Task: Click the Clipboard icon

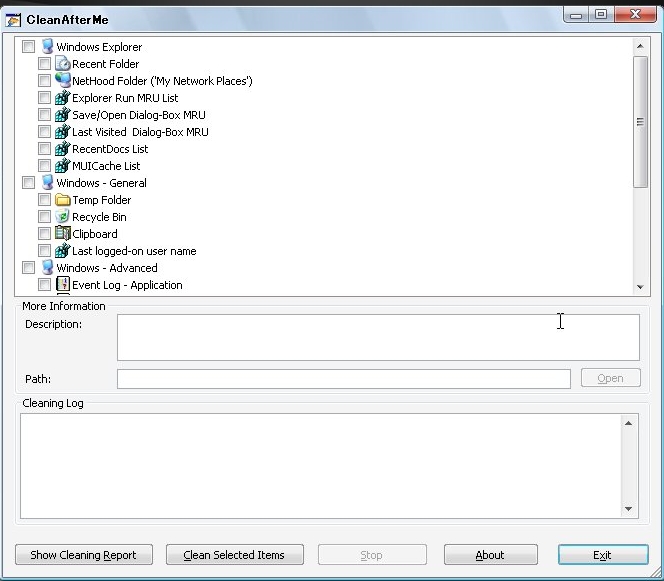Action: pyautogui.click(x=63, y=234)
